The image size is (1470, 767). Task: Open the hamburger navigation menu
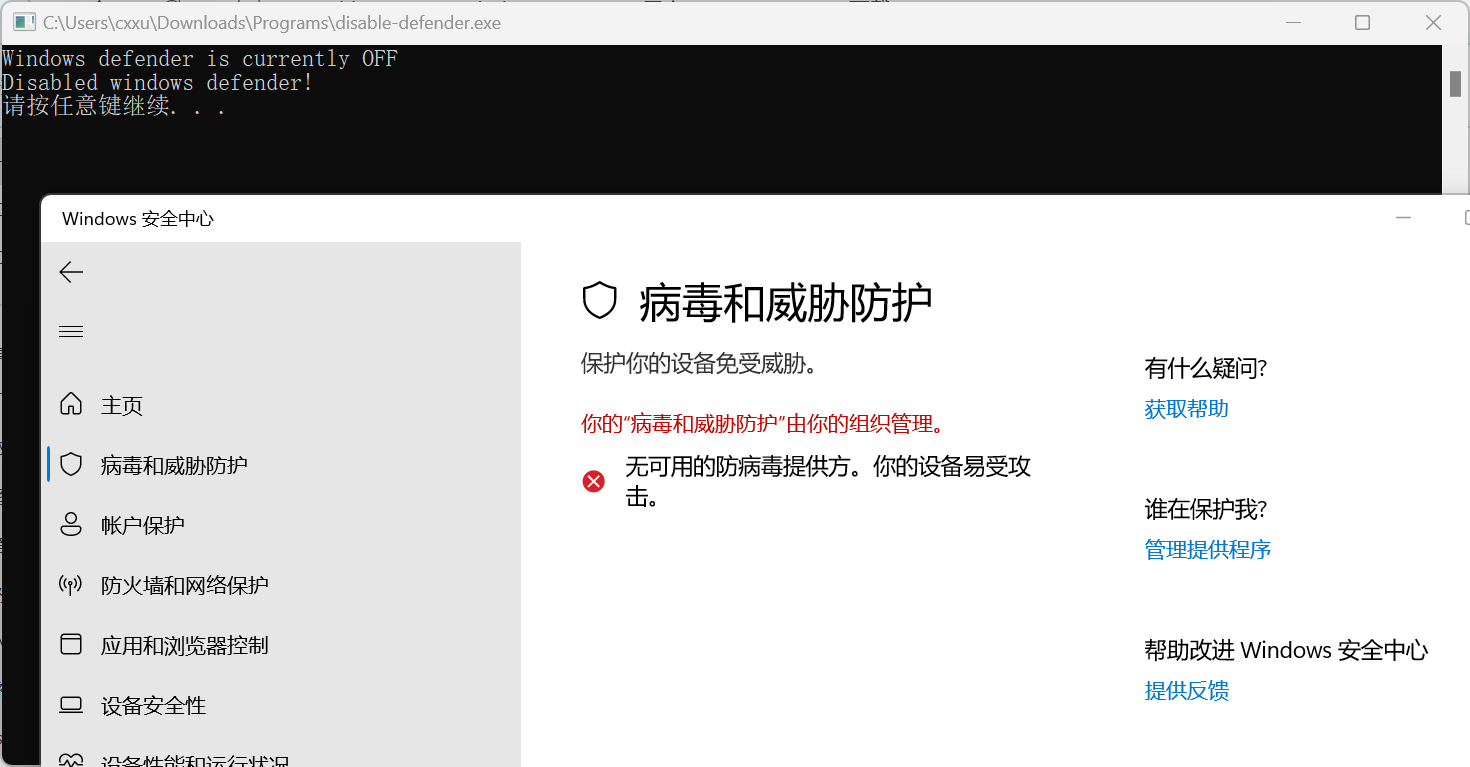(71, 332)
